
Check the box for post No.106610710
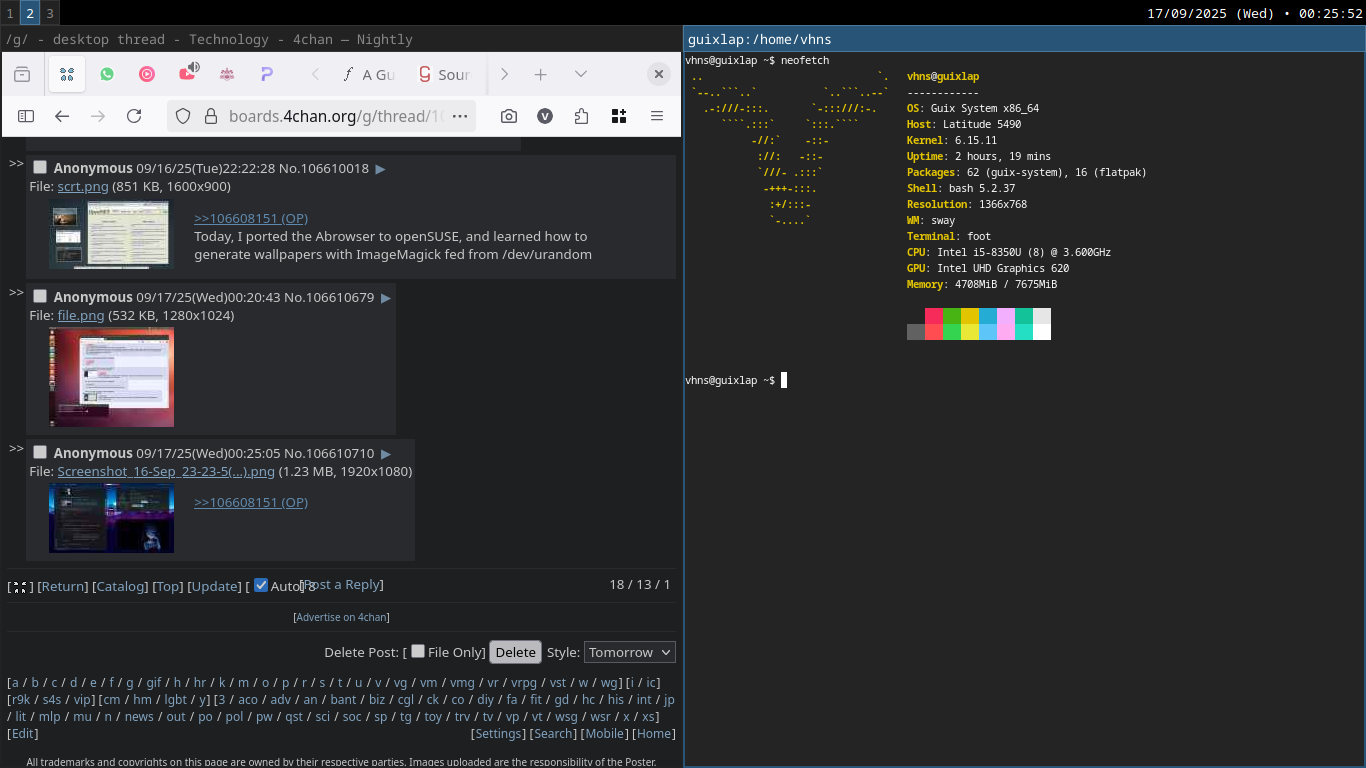pos(40,452)
